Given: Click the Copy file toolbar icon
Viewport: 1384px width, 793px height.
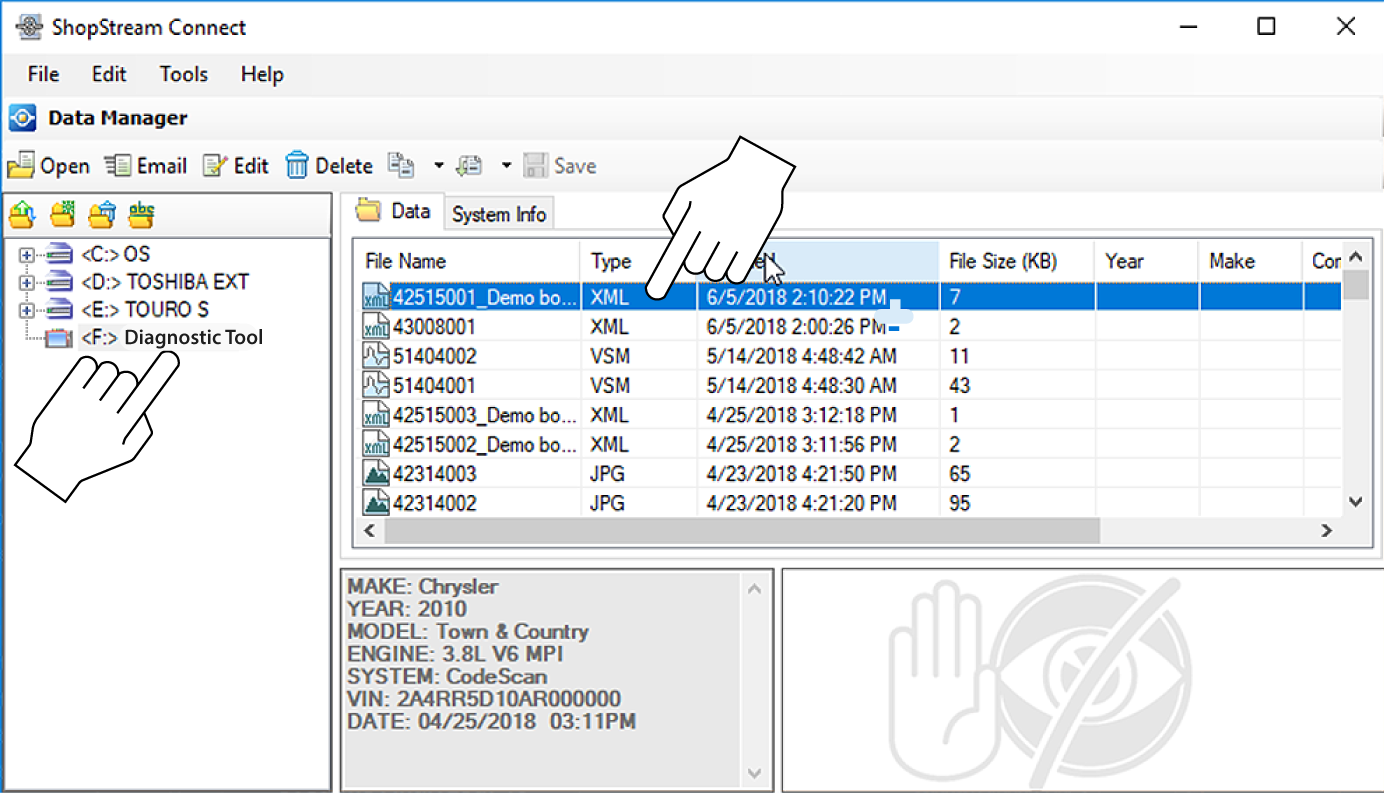Looking at the screenshot, I should (x=400, y=165).
